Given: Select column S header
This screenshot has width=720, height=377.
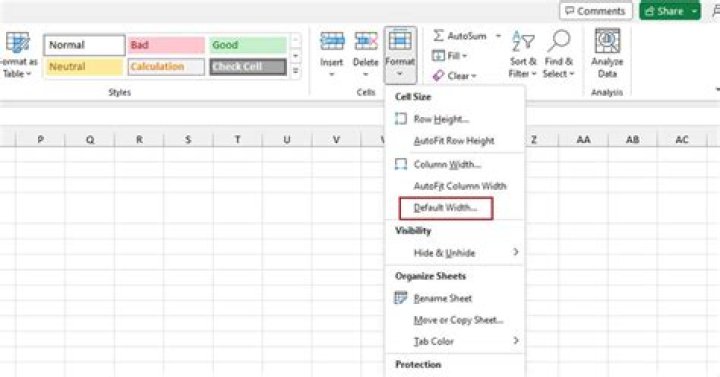Looking at the screenshot, I should click(188, 140).
